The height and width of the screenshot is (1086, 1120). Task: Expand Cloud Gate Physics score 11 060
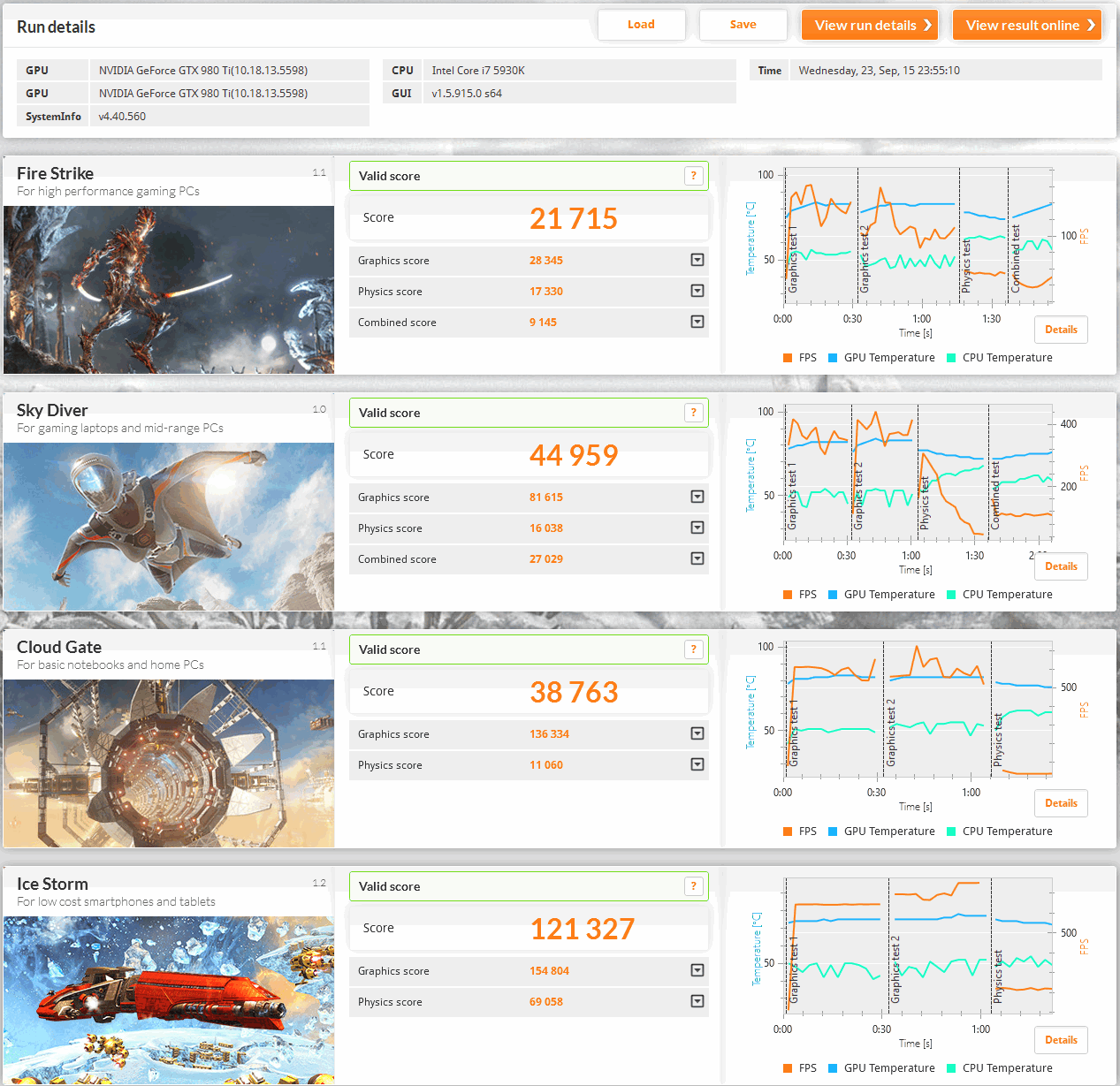pos(697,764)
